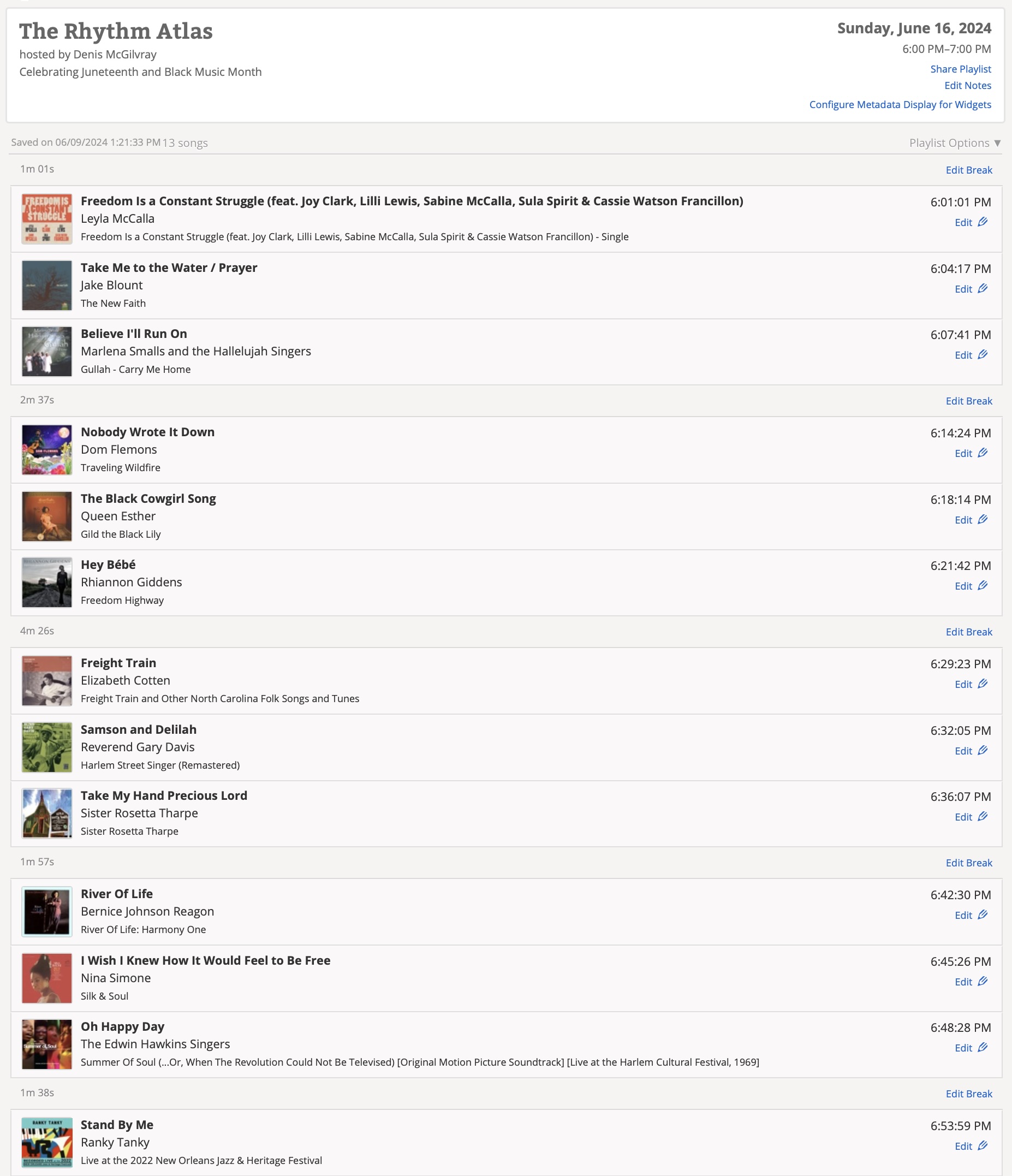The height and width of the screenshot is (1176, 1012).
Task: Click pencil icon for Stand By Me
Action: click(x=983, y=1146)
